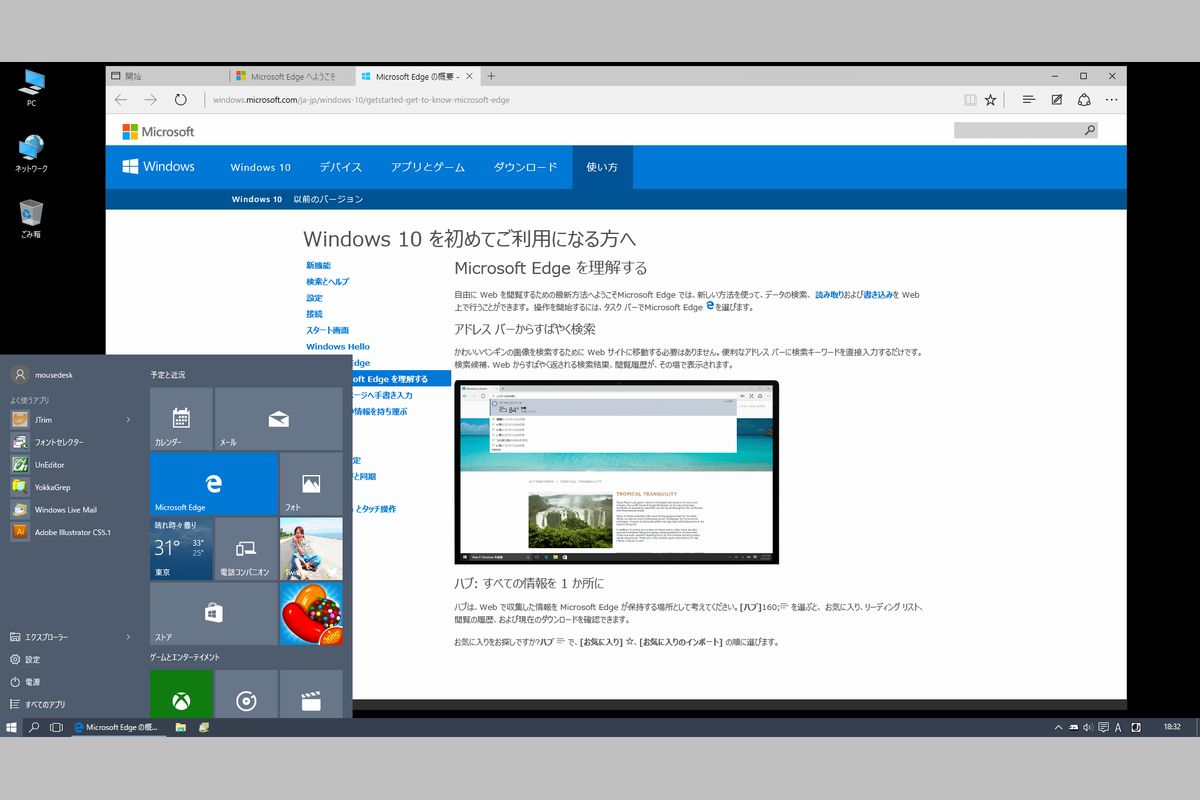Click the Microsoft logo
The height and width of the screenshot is (800, 1200).
pyautogui.click(x=158, y=132)
